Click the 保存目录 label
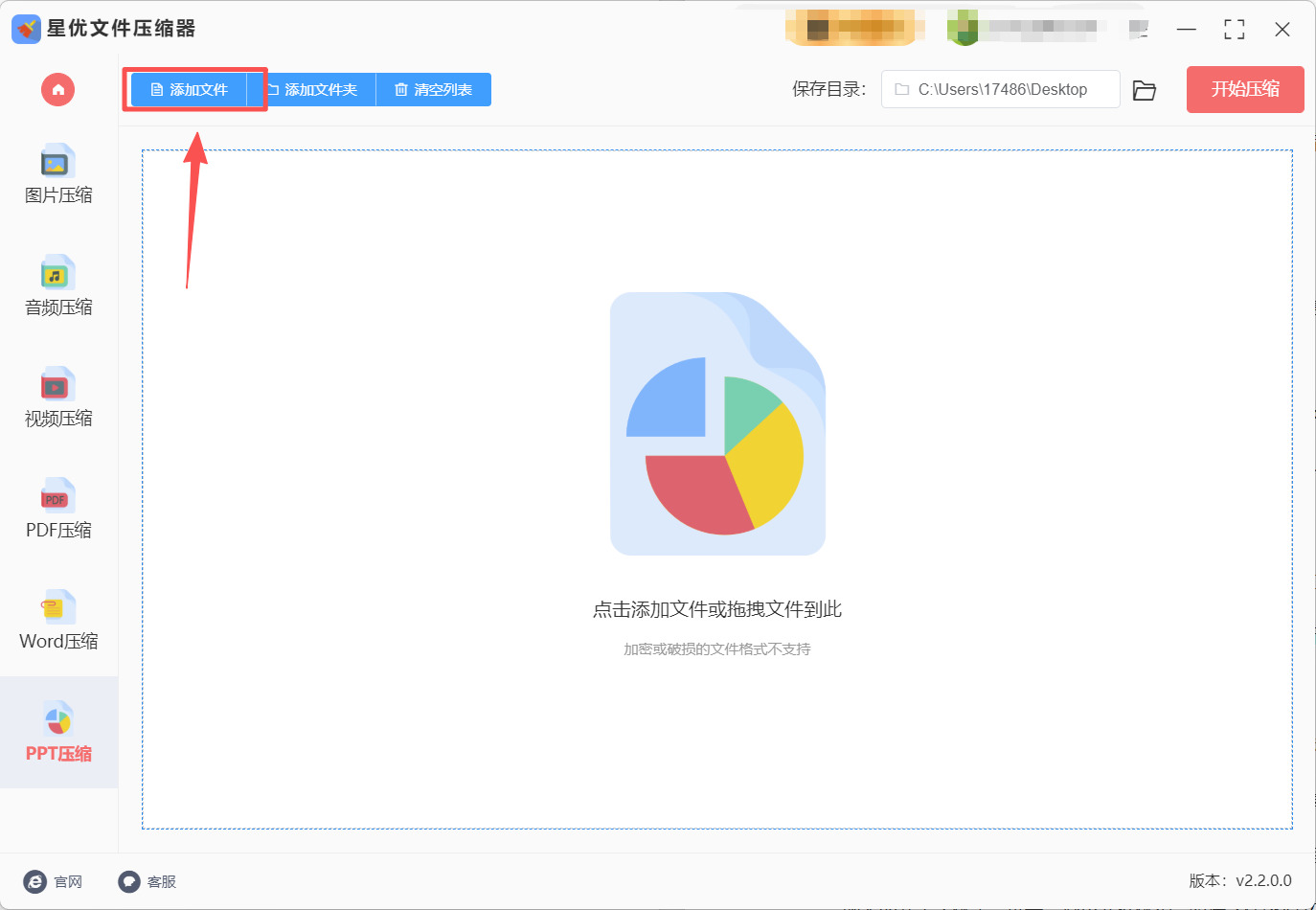This screenshot has height=910, width=1316. pos(829,89)
